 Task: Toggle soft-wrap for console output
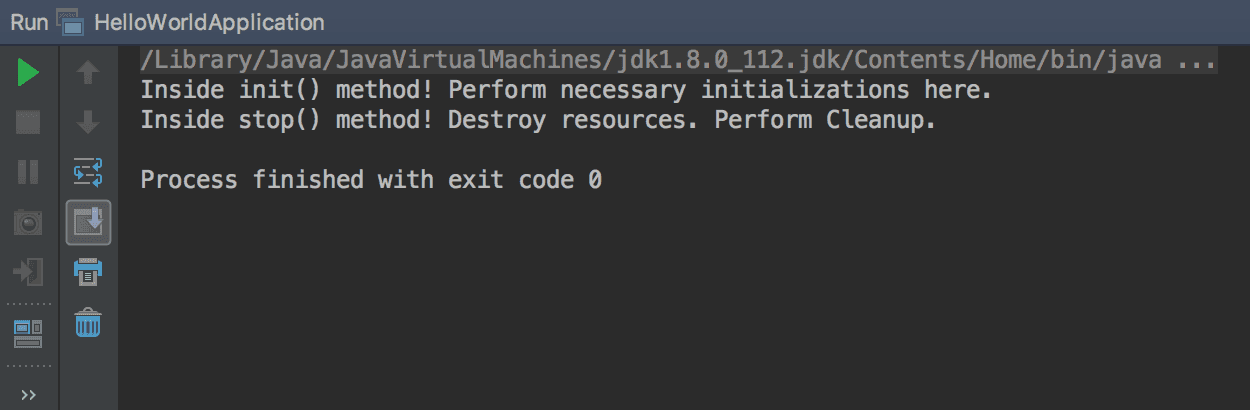[89, 172]
